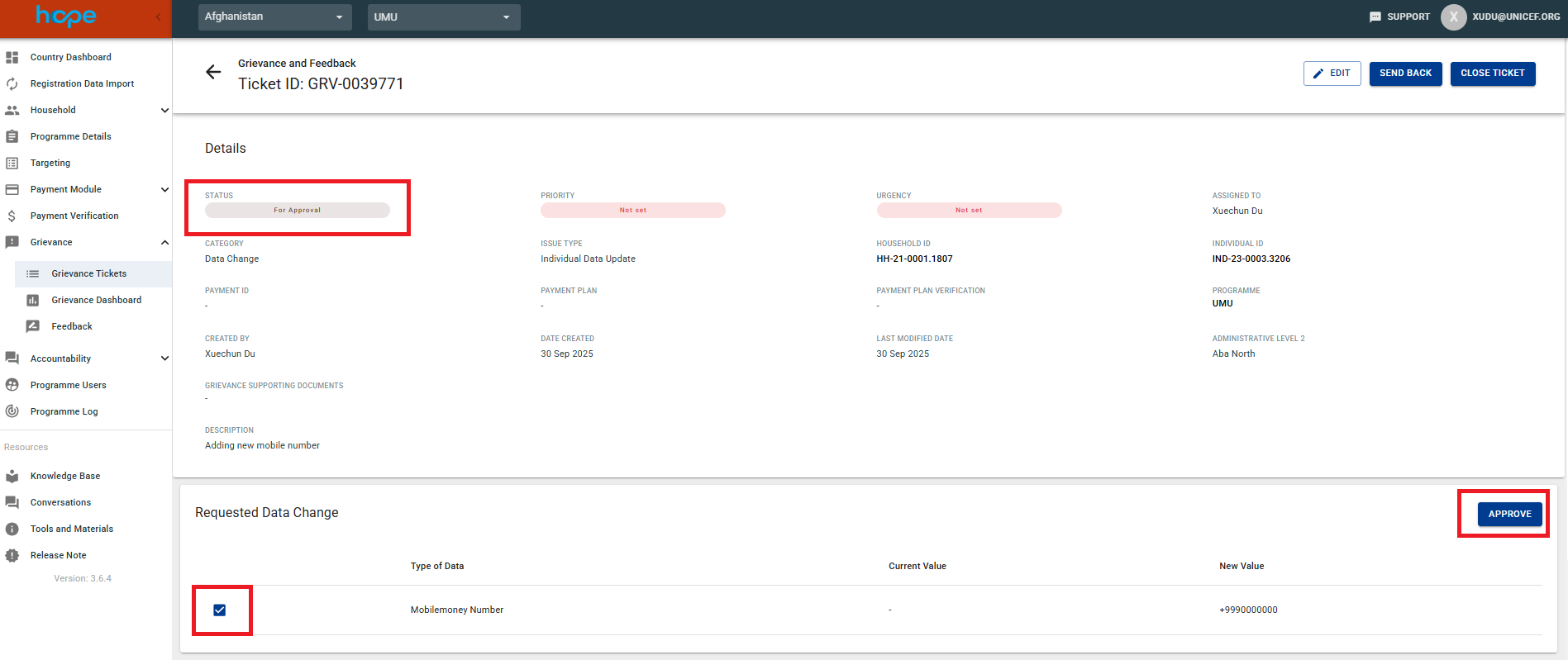Image resolution: width=1568 pixels, height=660 pixels.
Task: Click the Knowledge Base icon
Action: [x=12, y=476]
